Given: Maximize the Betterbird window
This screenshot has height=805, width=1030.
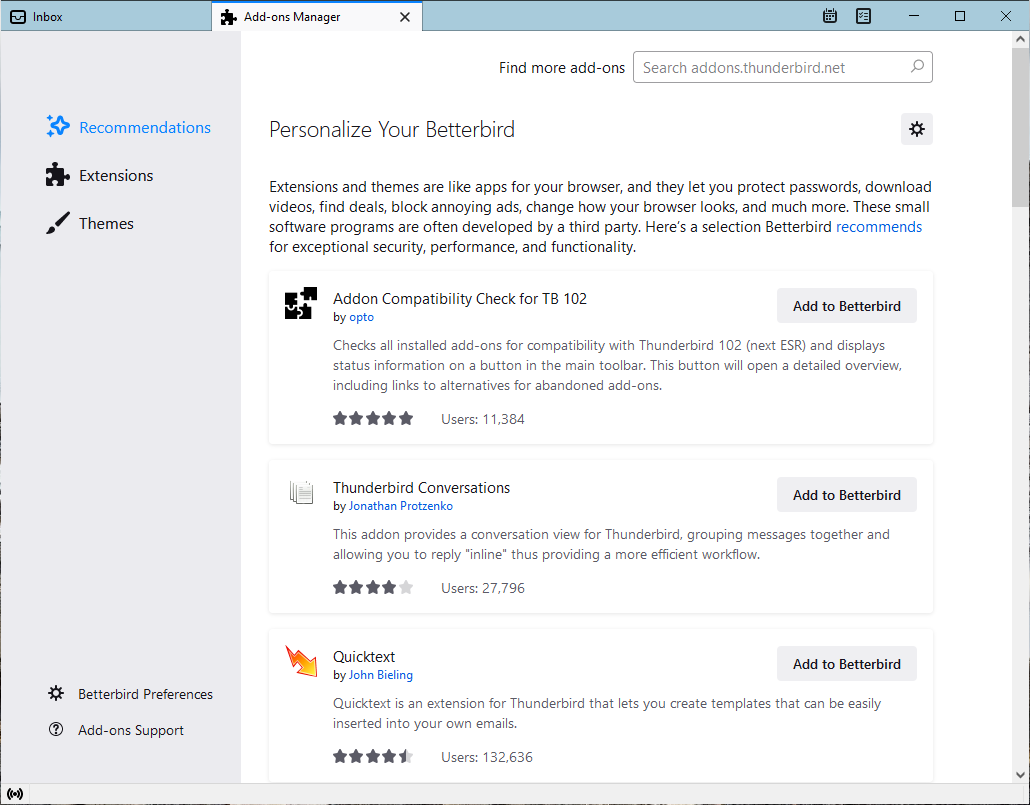Looking at the screenshot, I should [x=960, y=16].
